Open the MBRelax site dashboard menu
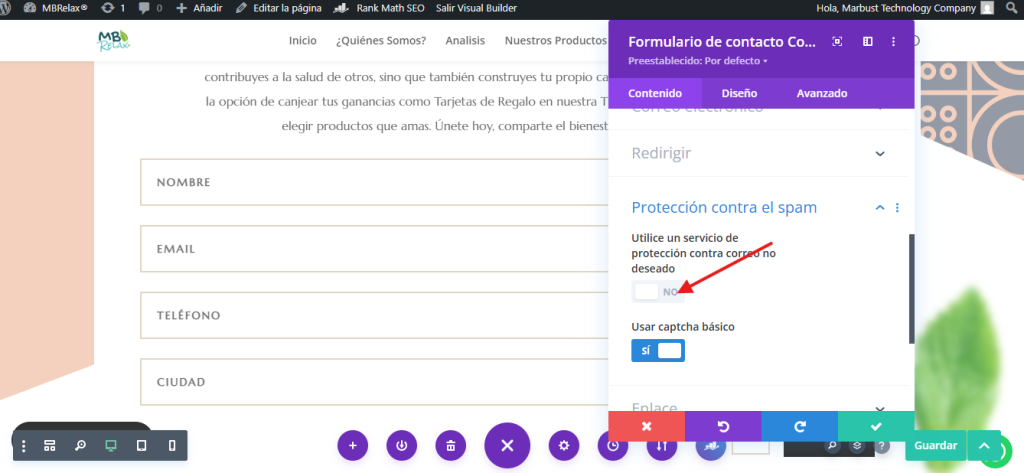Viewport: 1024px width, 473px height. tap(56, 8)
